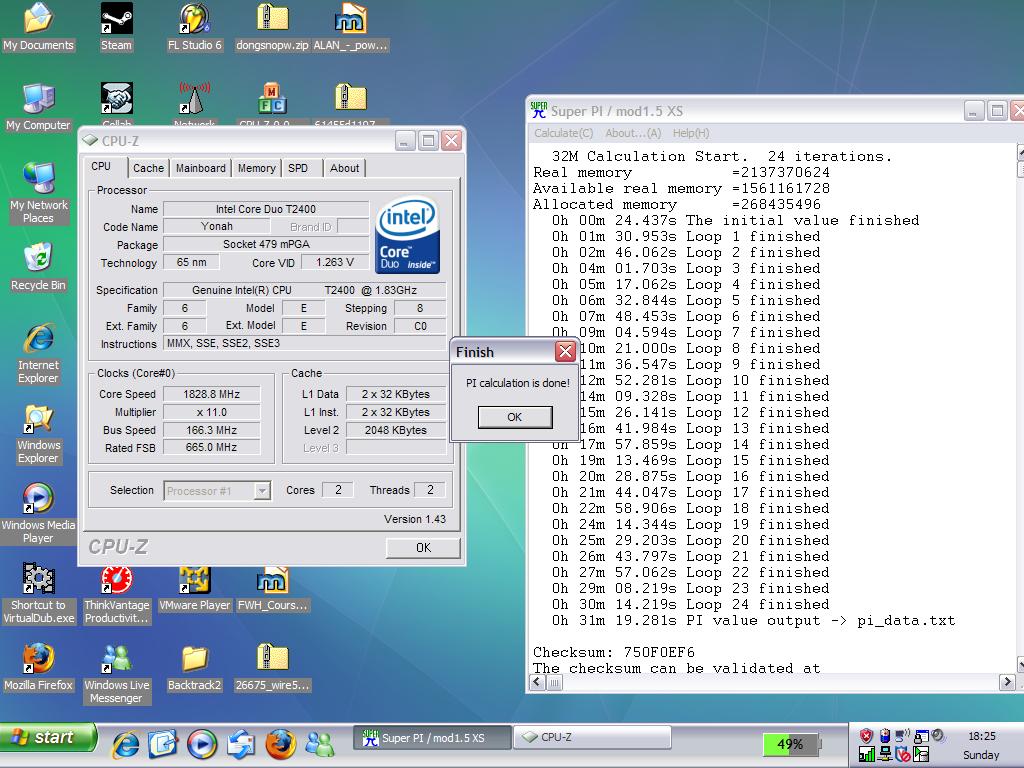Click the Version 1.43 label
1024x768 pixels.
[415, 519]
